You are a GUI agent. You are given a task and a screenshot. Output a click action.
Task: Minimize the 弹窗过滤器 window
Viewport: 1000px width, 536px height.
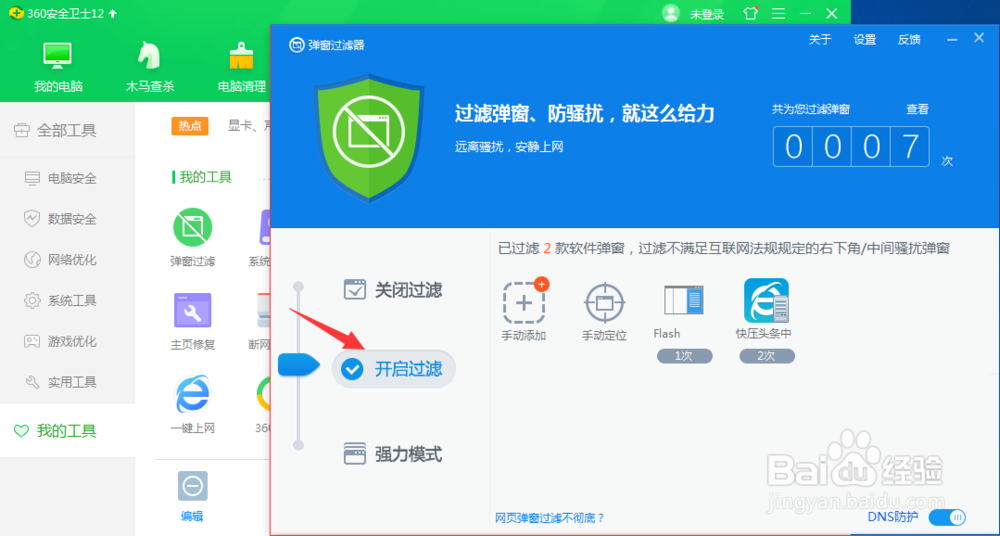952,40
